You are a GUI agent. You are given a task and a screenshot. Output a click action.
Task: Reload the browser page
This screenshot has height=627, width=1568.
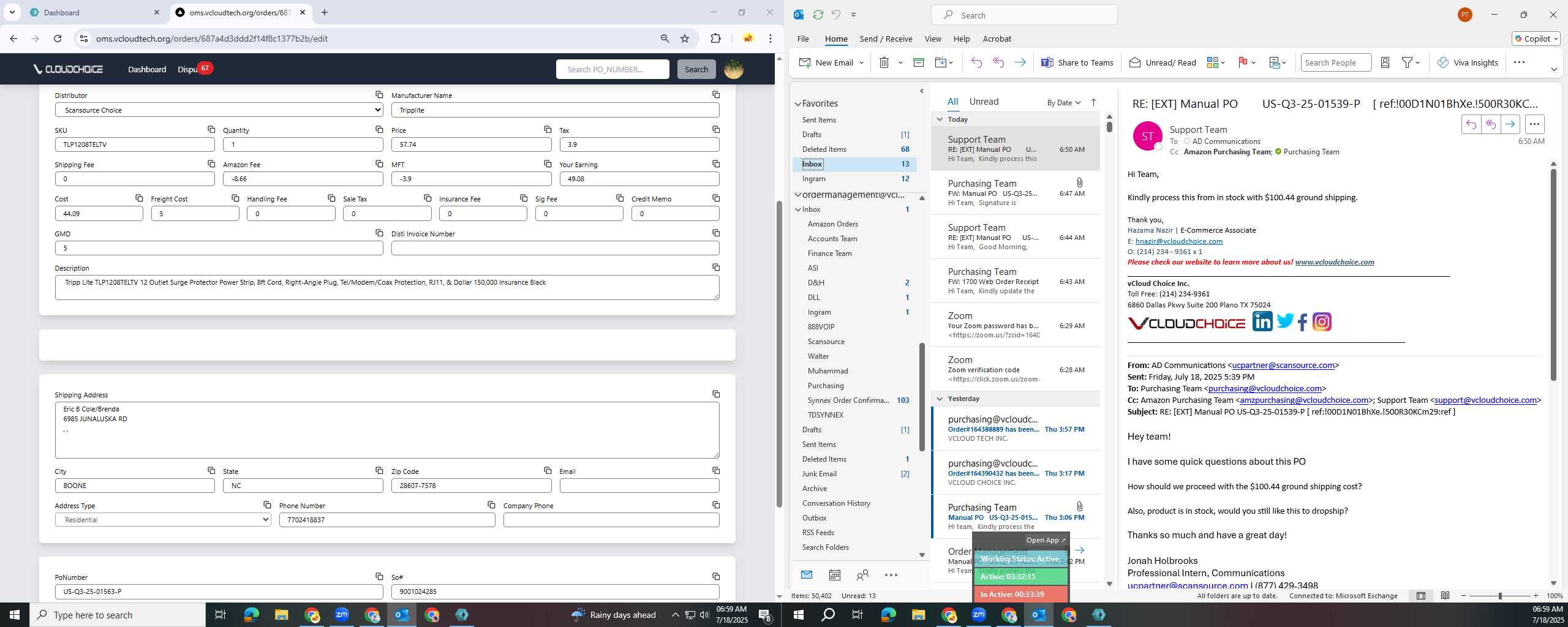coord(58,39)
